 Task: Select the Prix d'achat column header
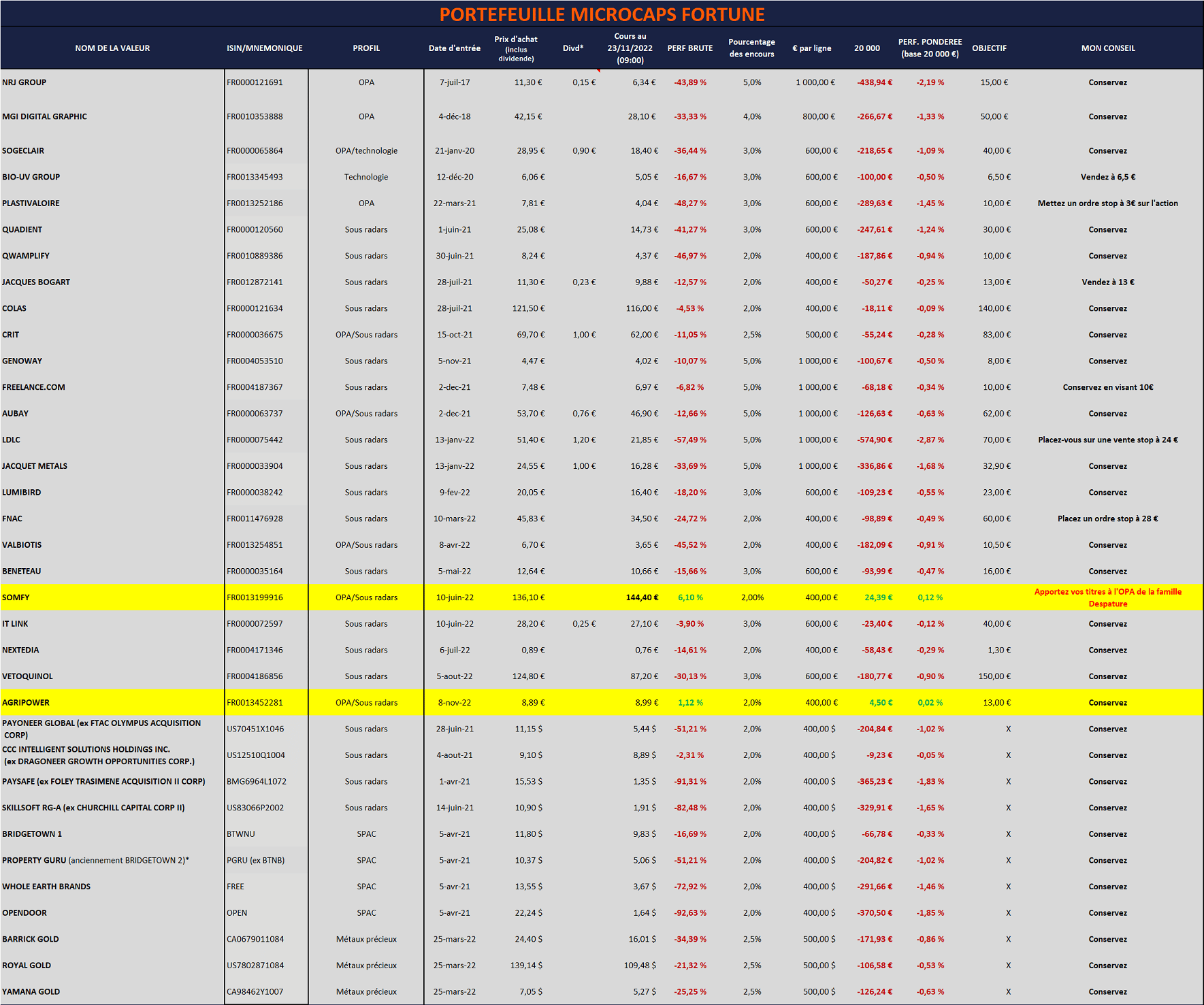click(516, 48)
